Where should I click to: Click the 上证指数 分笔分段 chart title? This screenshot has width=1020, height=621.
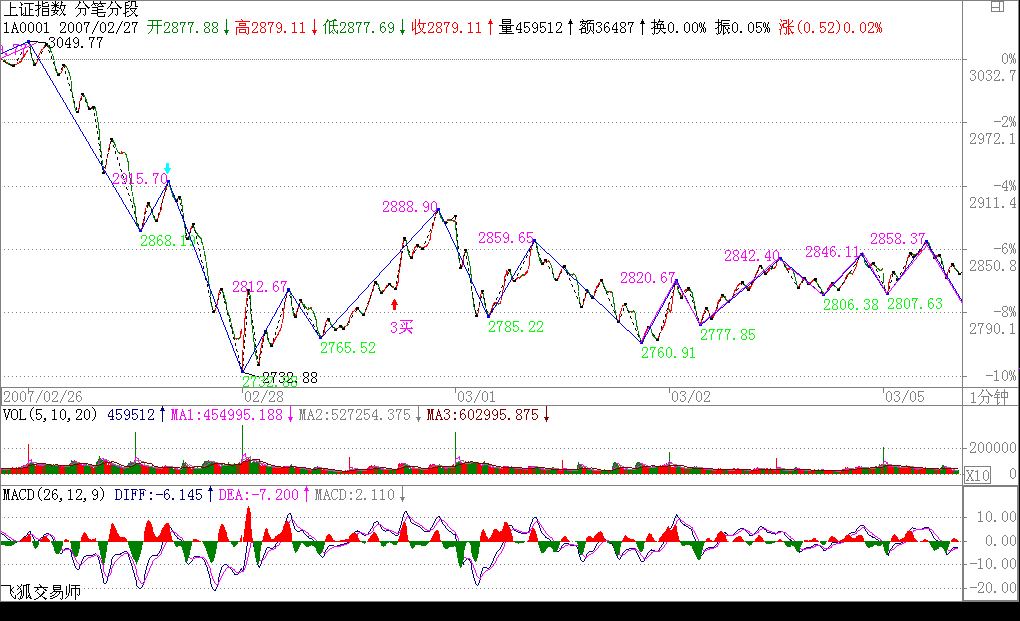69,9
